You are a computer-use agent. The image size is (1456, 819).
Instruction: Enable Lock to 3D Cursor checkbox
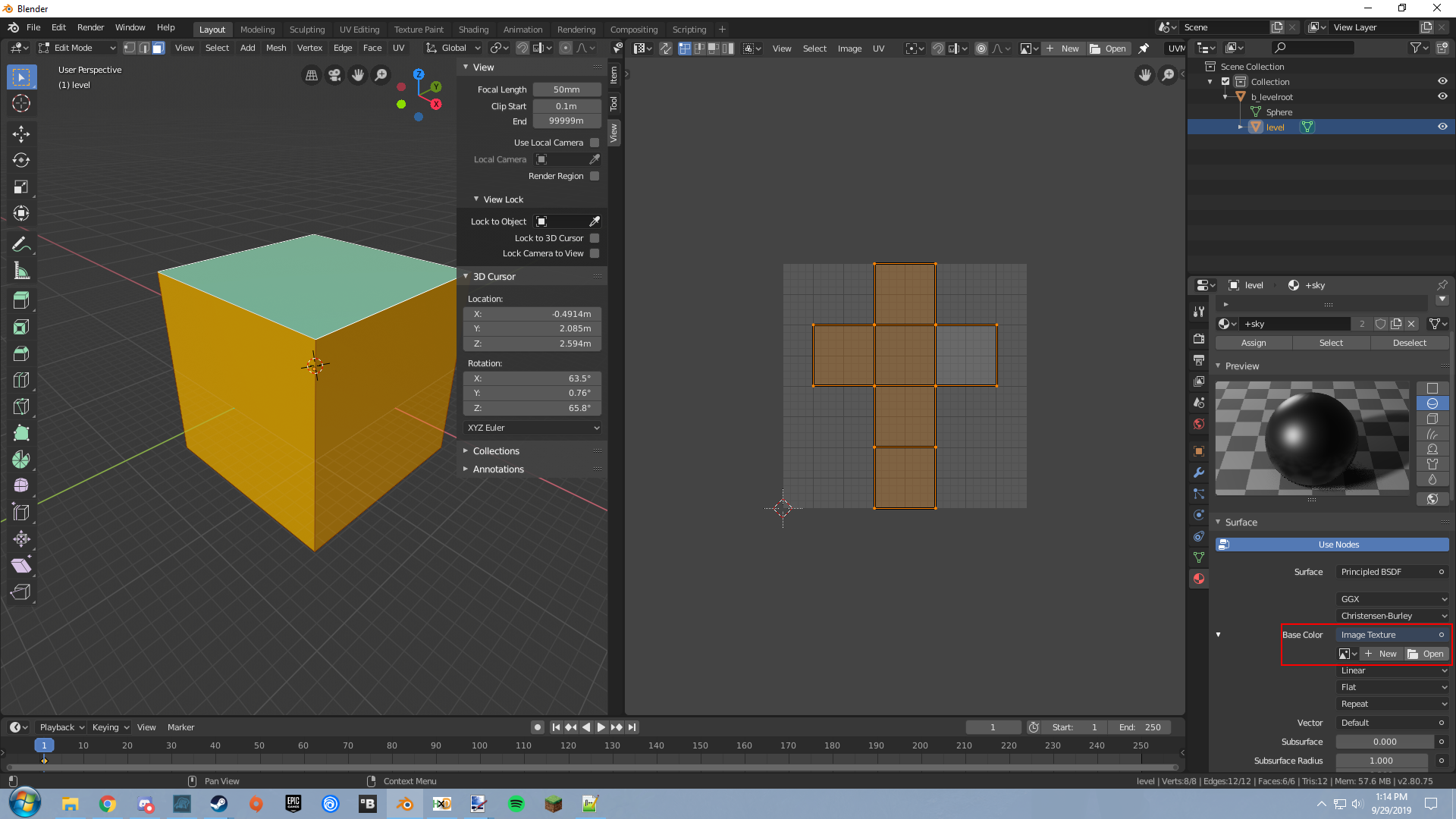point(595,238)
